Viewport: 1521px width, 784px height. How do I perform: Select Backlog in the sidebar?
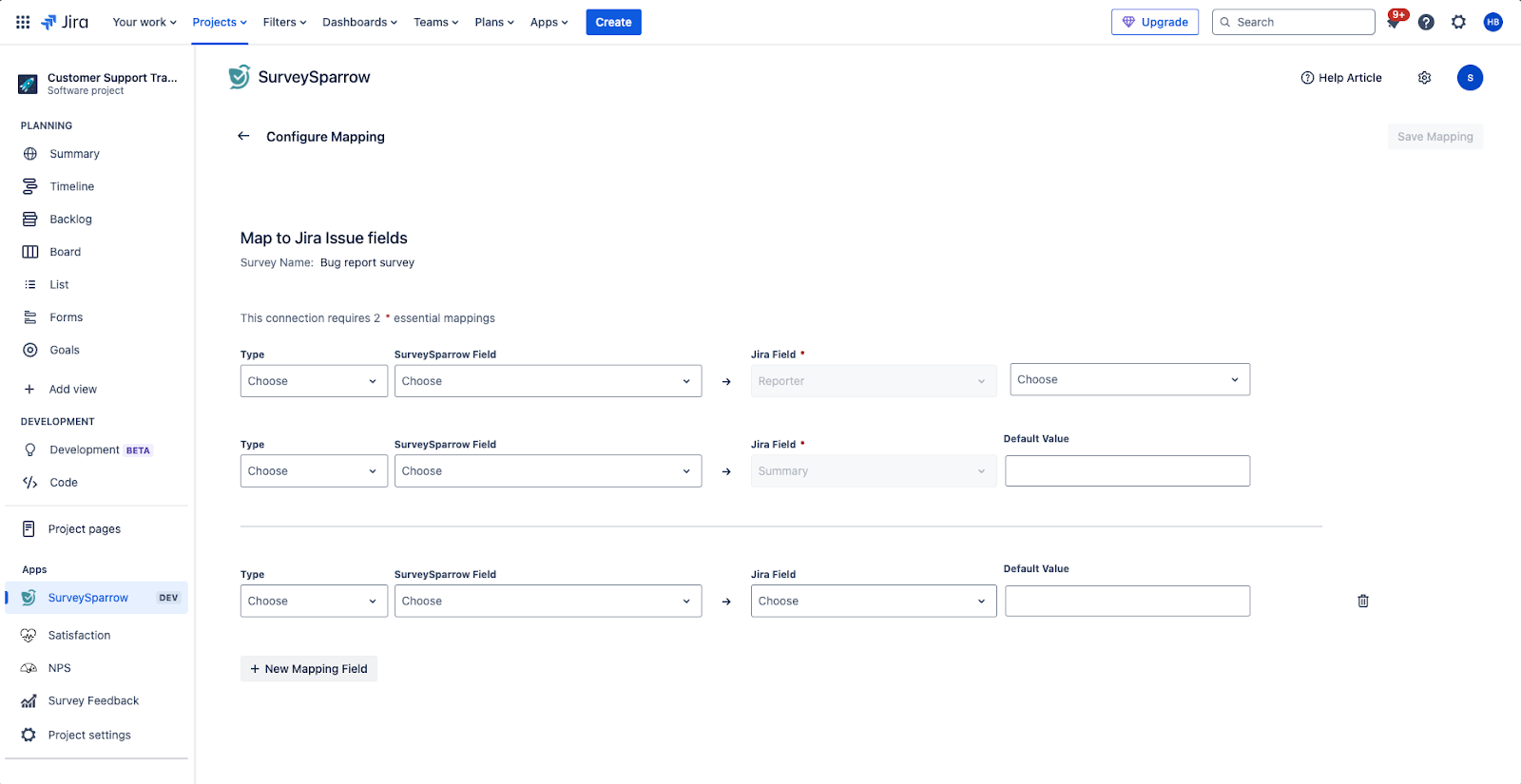[x=70, y=220]
